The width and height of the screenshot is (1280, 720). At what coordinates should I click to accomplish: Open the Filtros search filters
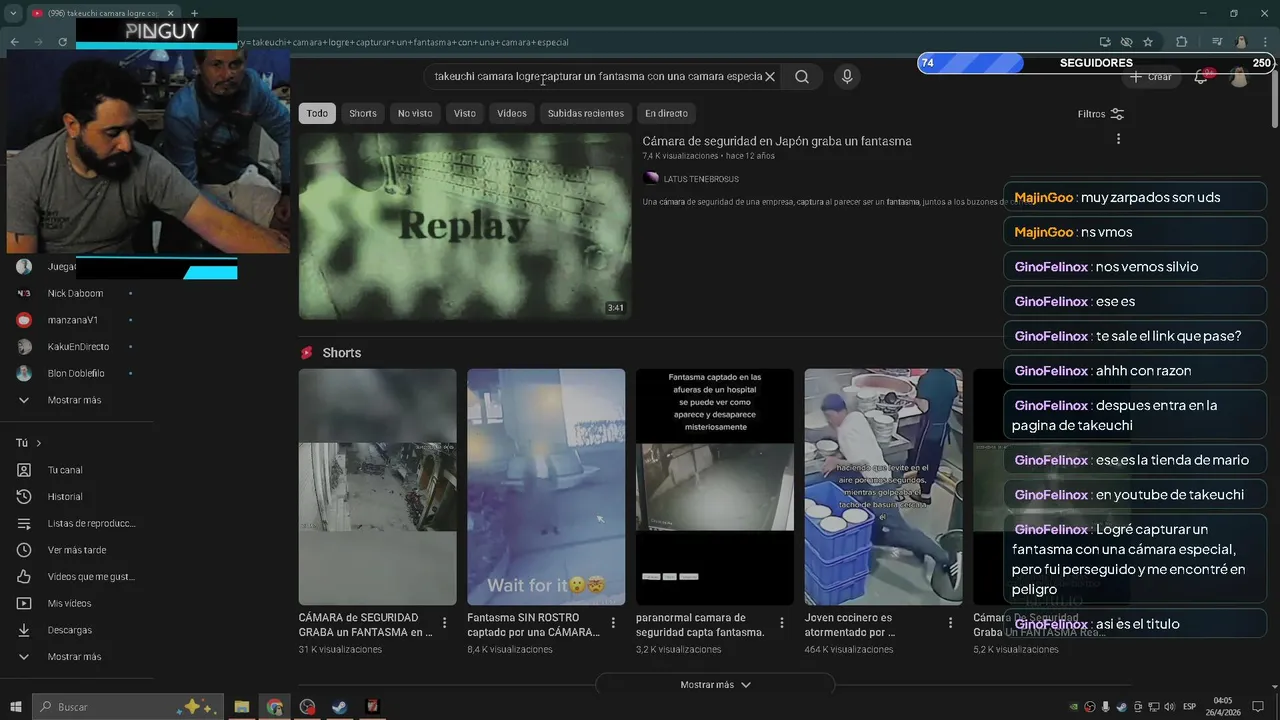(x=1101, y=114)
